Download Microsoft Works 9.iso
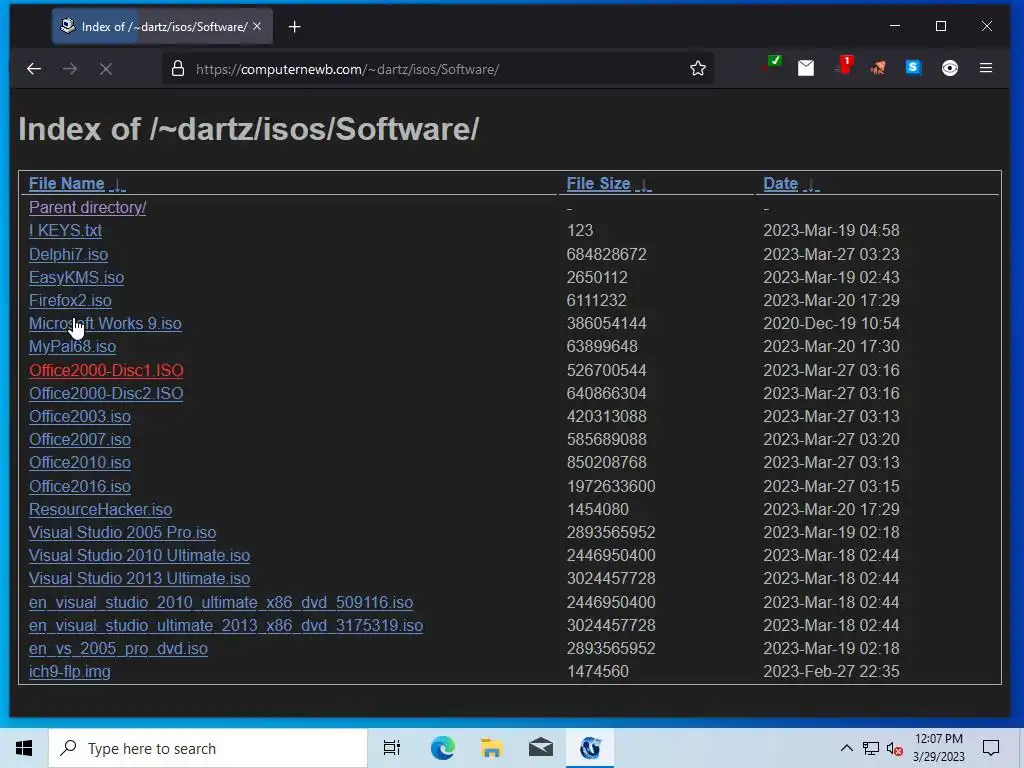 pyautogui.click(x=105, y=323)
